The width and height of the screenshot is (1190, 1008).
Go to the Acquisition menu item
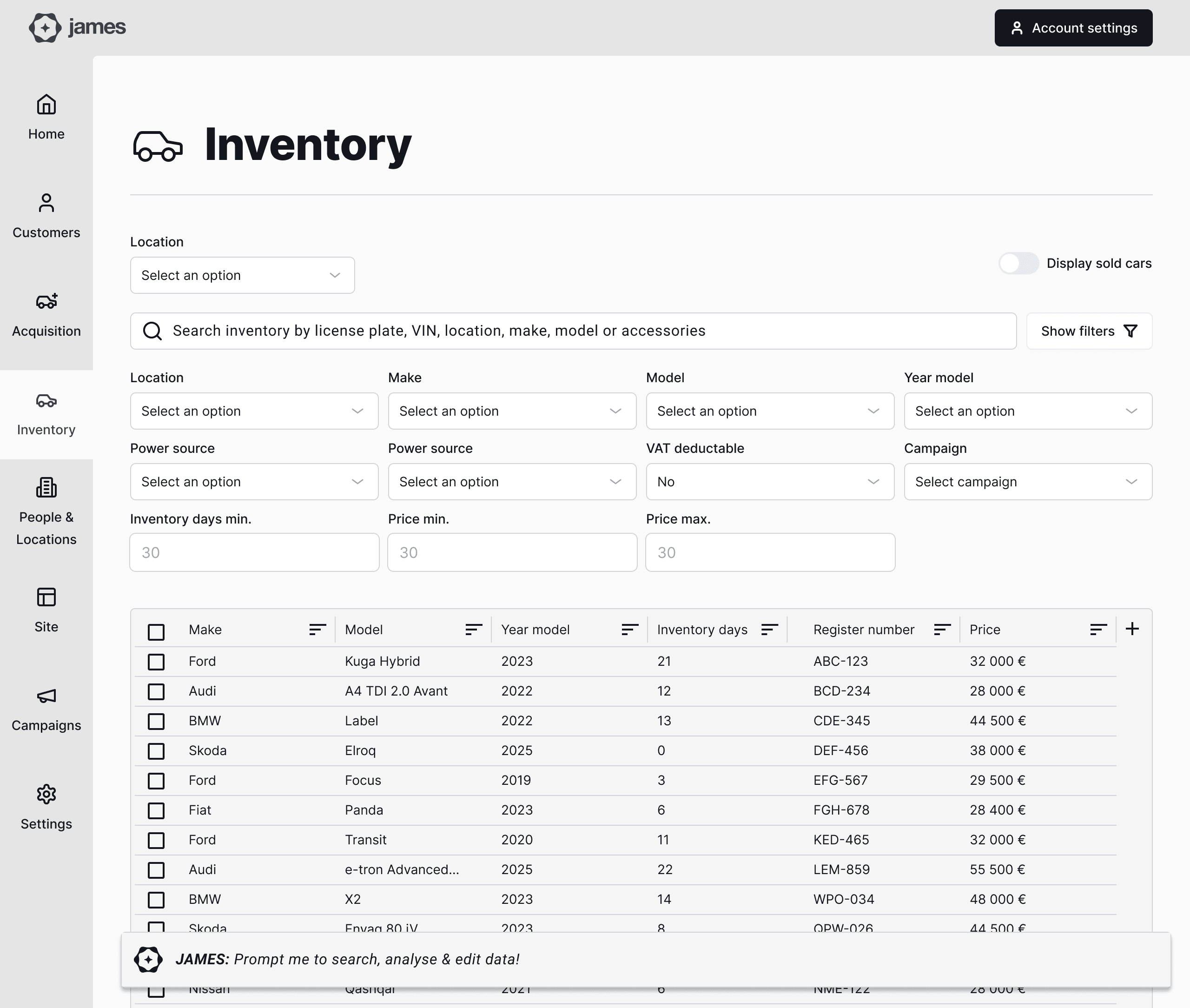(x=46, y=315)
